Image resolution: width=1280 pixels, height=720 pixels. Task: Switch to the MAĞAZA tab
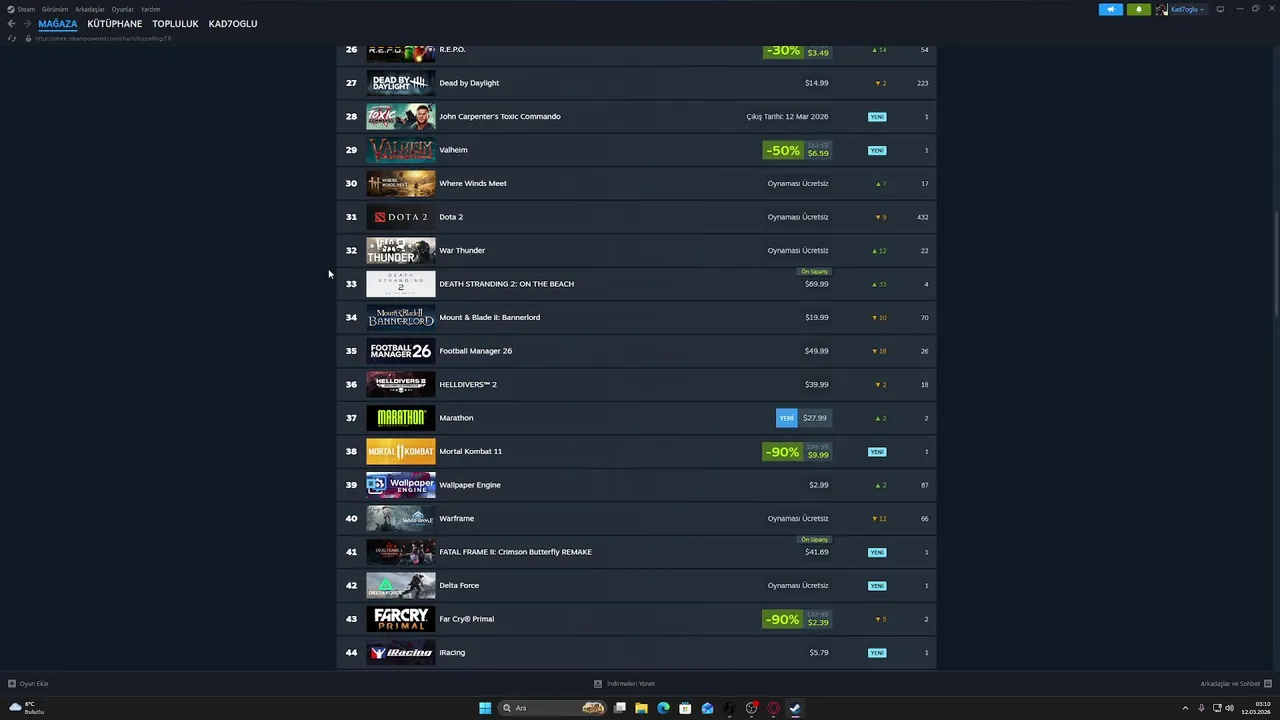(x=58, y=24)
